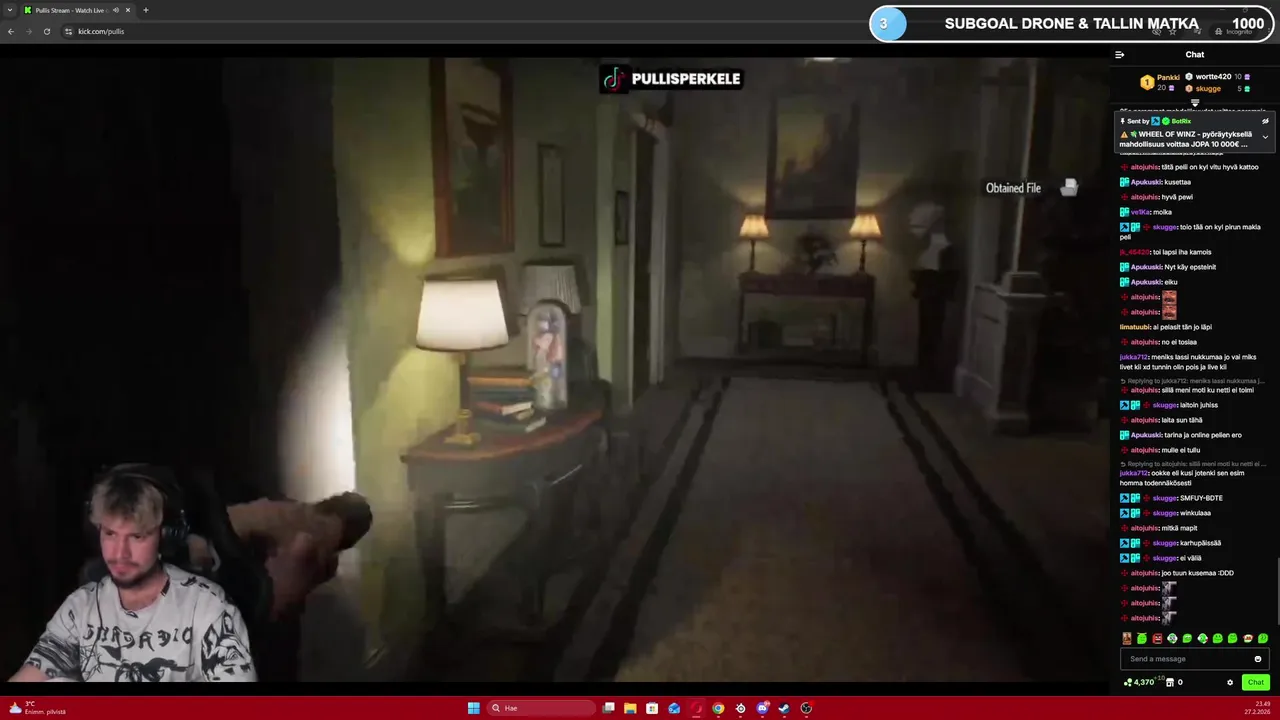Expand the pinned WHEEL OF WINZ message
The width and height of the screenshot is (1280, 720).
1265,137
